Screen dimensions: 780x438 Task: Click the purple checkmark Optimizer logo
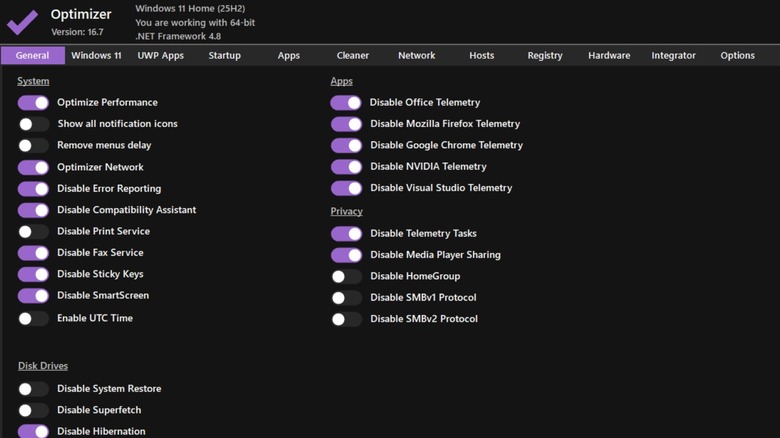pyautogui.click(x=22, y=22)
